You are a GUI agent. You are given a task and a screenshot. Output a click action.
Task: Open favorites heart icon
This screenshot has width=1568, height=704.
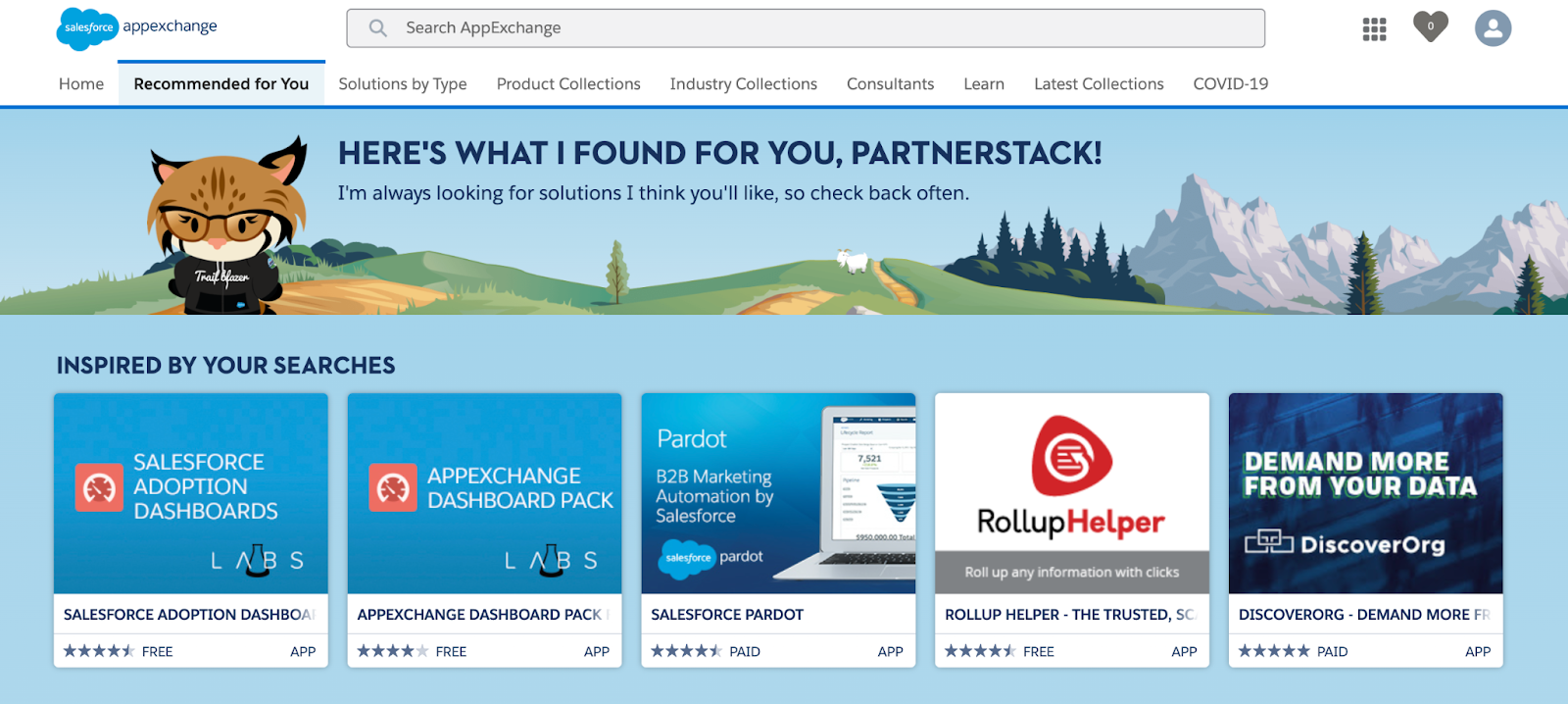[x=1430, y=26]
